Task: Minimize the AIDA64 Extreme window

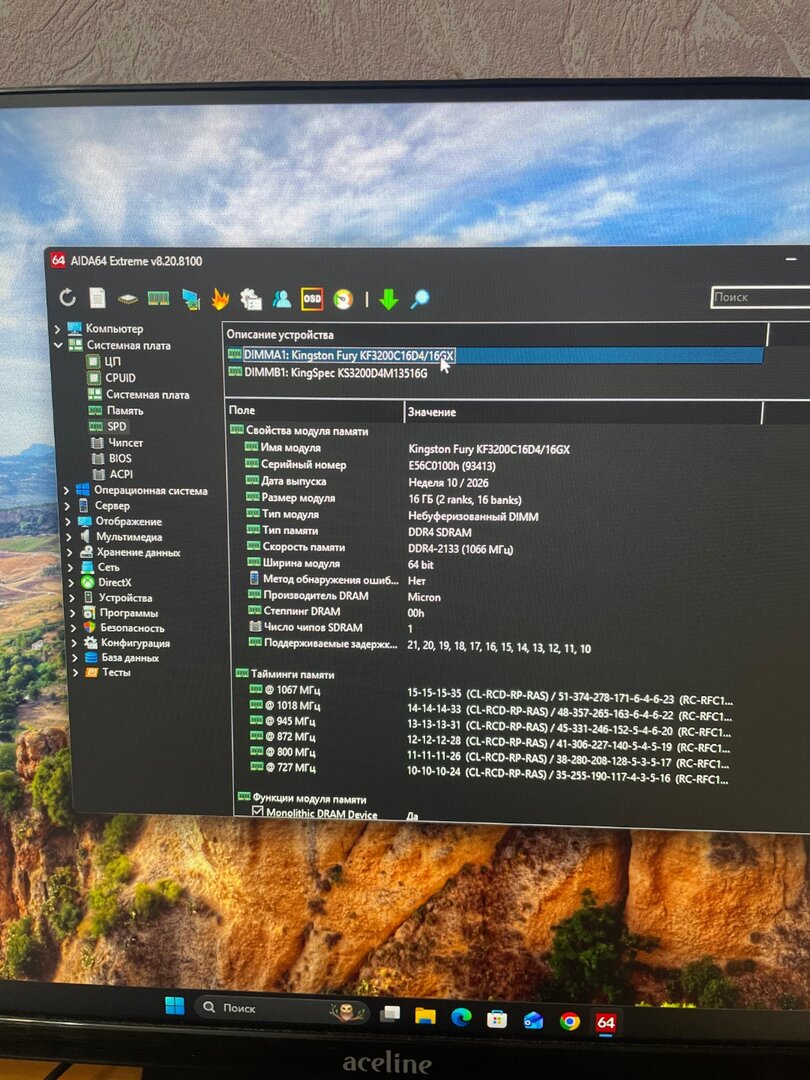Action: [x=791, y=260]
